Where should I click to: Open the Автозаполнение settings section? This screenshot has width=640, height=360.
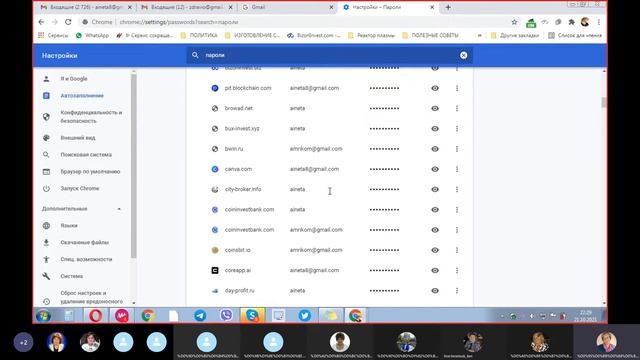click(x=83, y=96)
